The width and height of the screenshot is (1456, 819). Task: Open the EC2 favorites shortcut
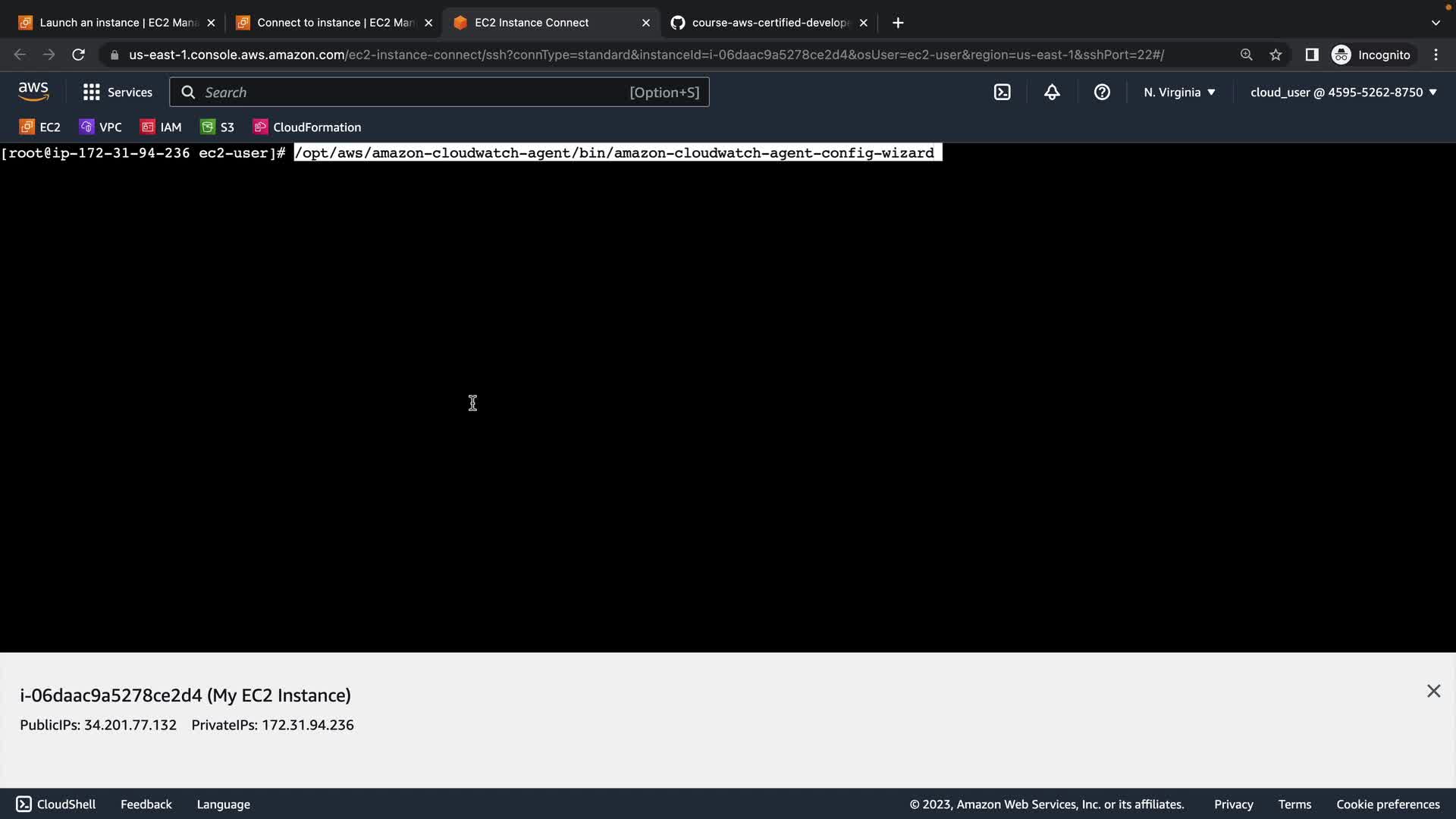pos(40,127)
